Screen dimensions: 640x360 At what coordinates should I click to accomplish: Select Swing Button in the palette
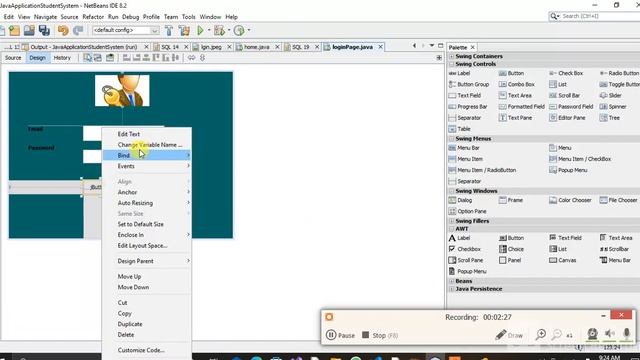click(511, 73)
